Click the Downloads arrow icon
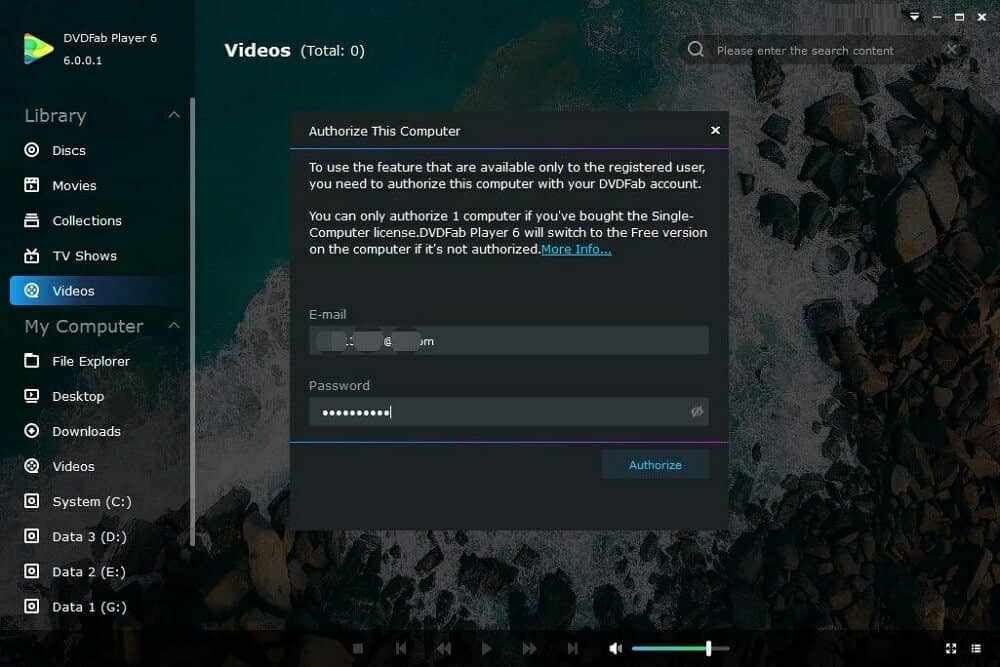This screenshot has width=1000, height=667. (x=31, y=431)
